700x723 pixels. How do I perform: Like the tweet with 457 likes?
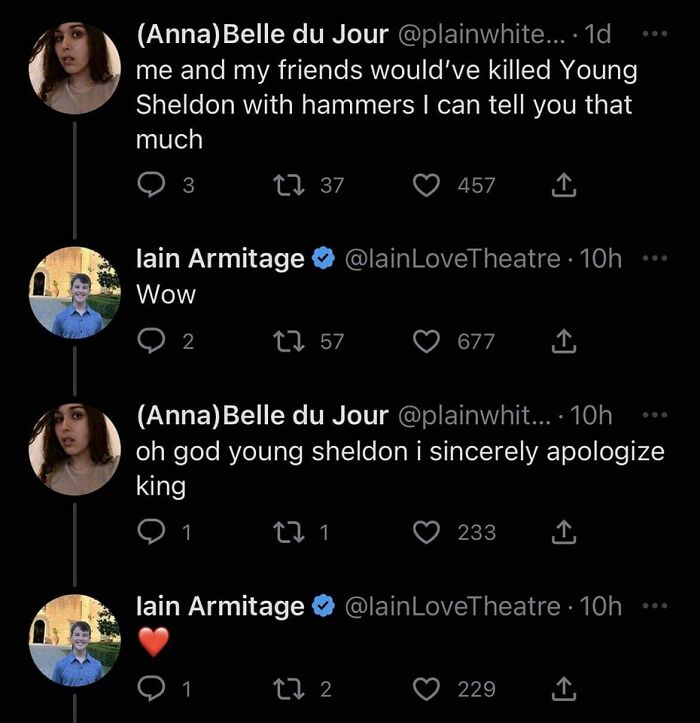429,185
